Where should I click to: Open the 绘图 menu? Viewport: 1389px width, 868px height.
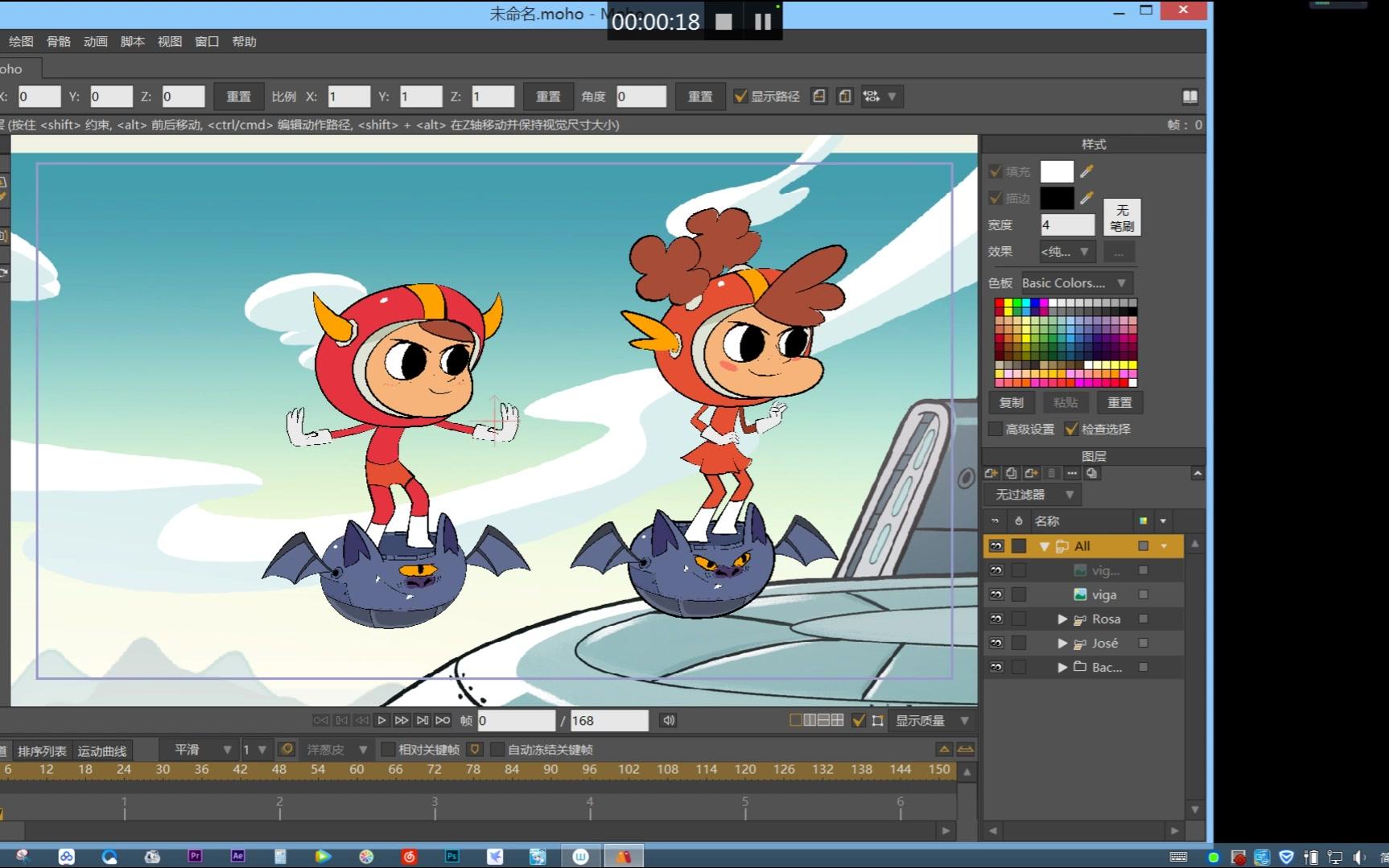[21, 42]
